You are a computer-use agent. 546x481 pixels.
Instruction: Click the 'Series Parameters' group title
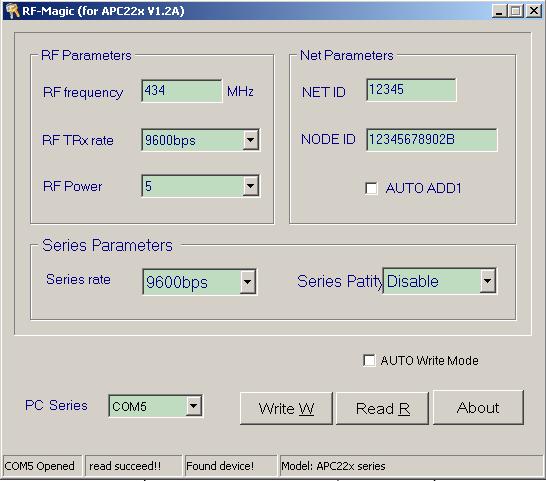107,245
